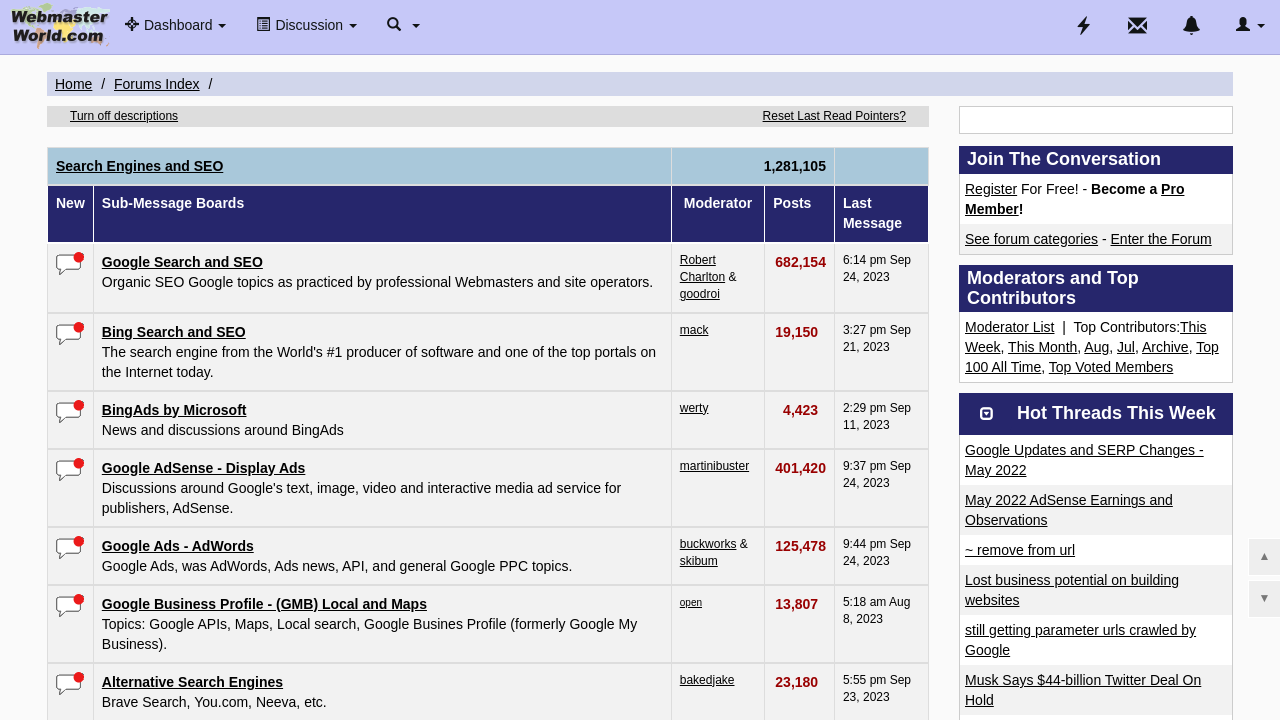Open Google Business Profile (GMB) board
1280x720 pixels.
[x=264, y=604]
